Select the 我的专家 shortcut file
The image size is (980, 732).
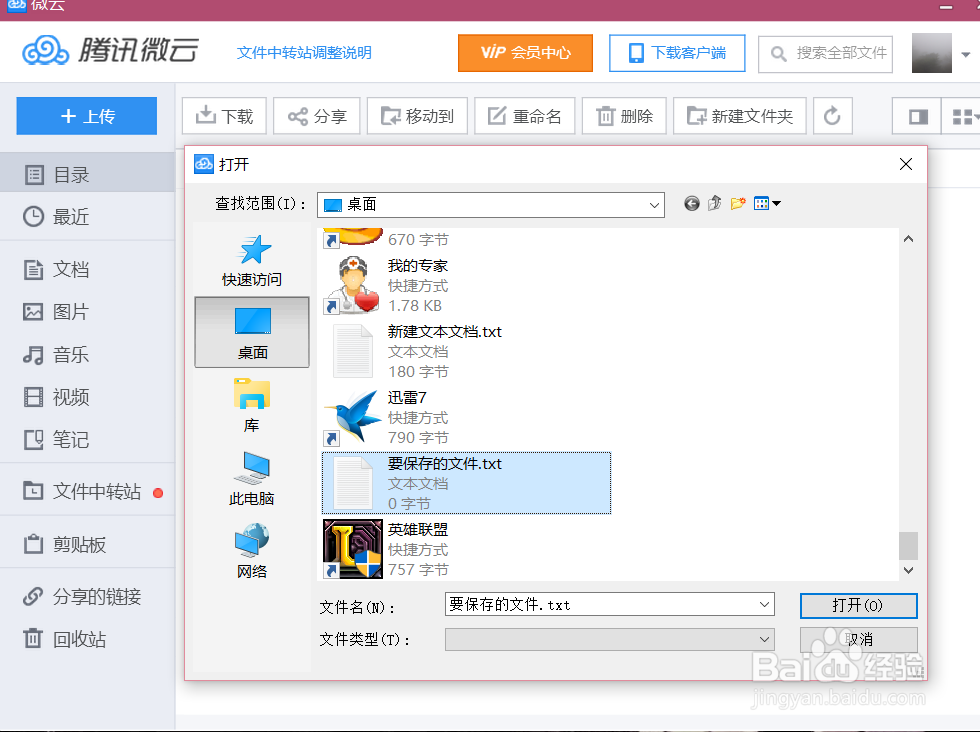point(466,286)
